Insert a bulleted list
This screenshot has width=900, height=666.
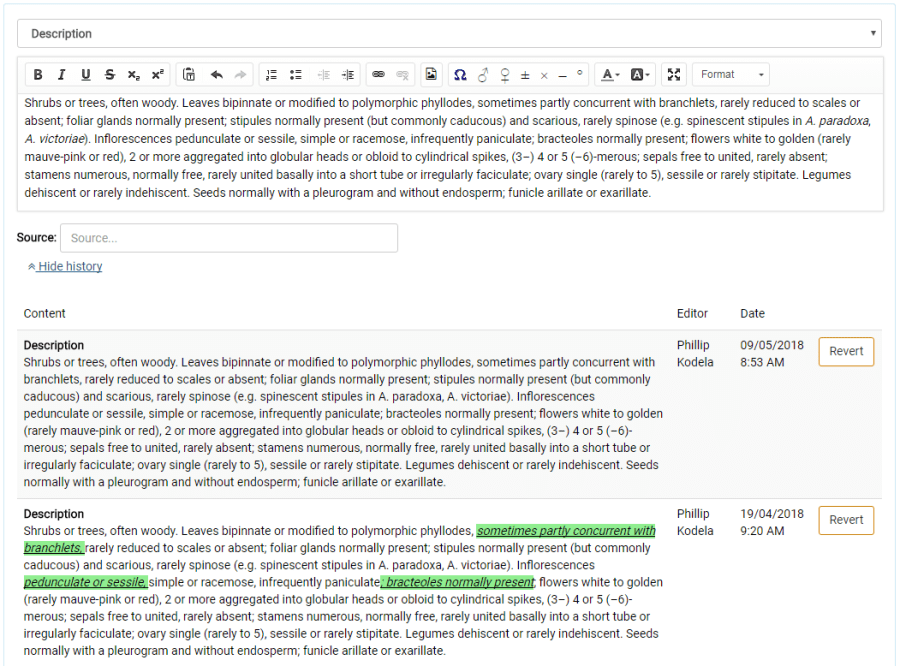click(x=296, y=75)
